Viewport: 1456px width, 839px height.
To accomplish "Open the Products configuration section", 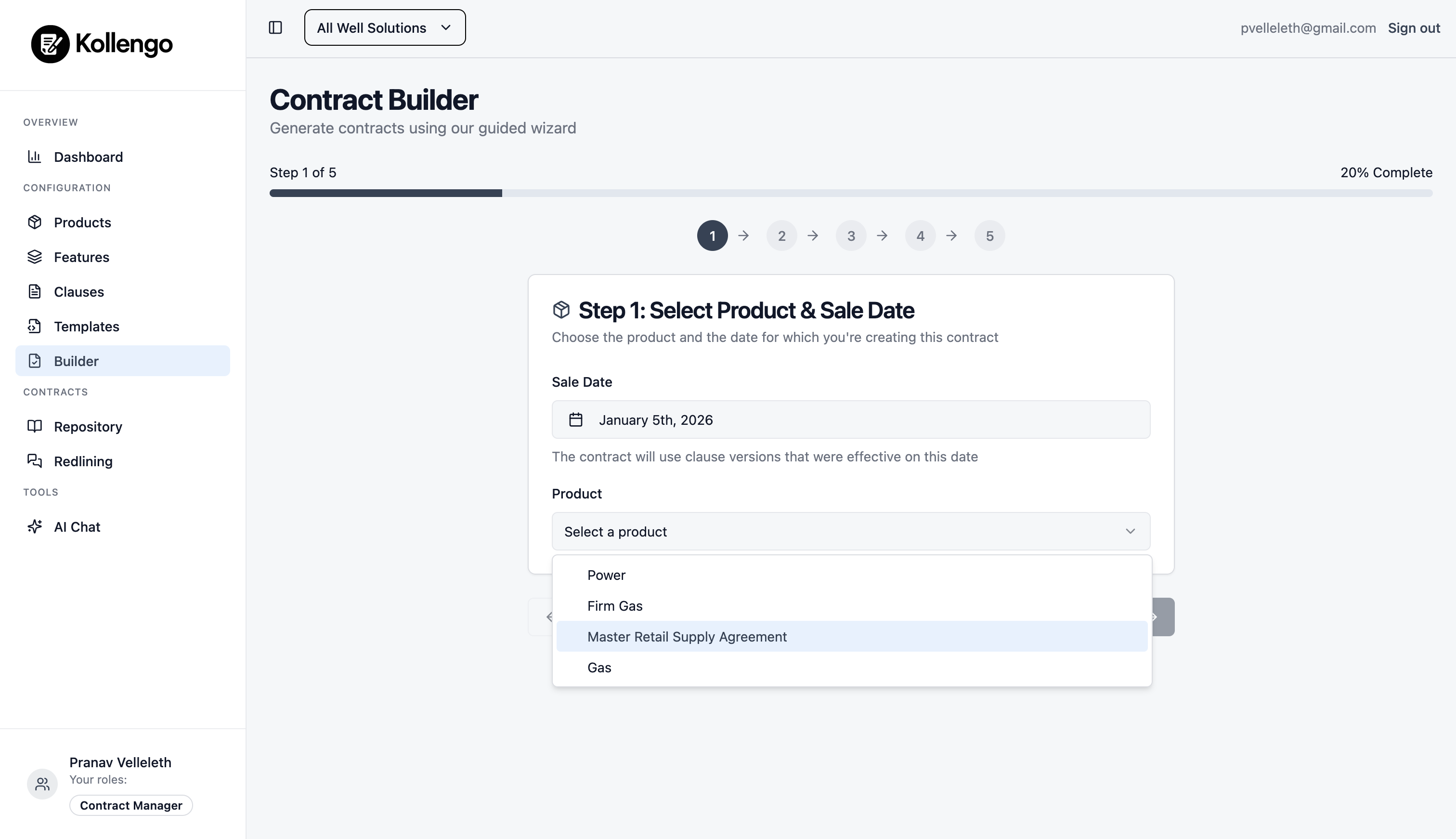I will coord(82,222).
